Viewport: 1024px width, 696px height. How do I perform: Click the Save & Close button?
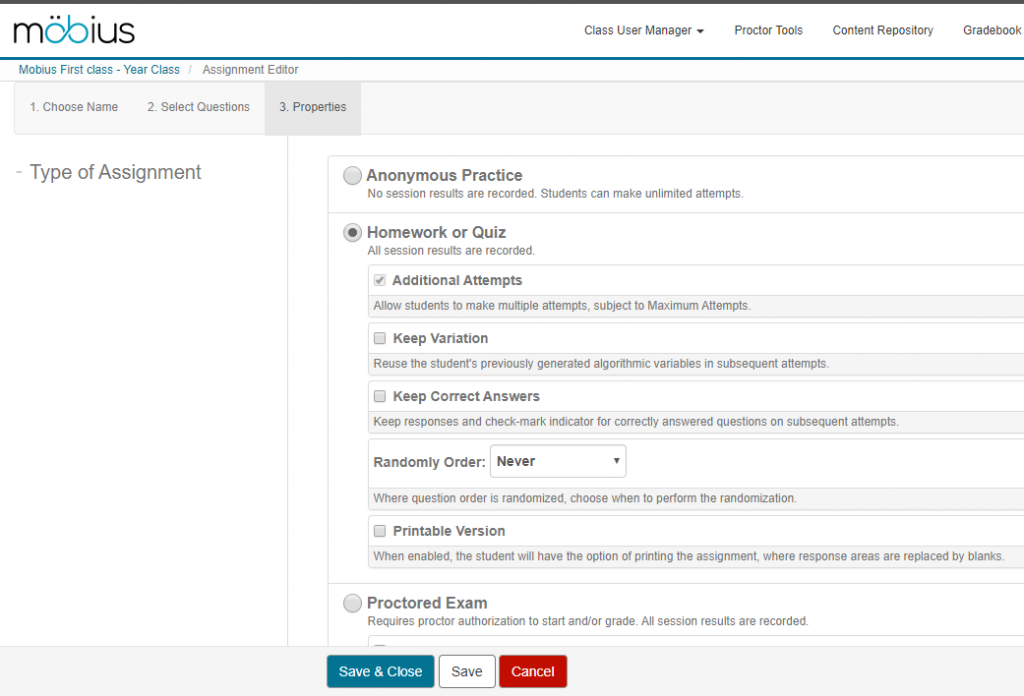coord(380,671)
